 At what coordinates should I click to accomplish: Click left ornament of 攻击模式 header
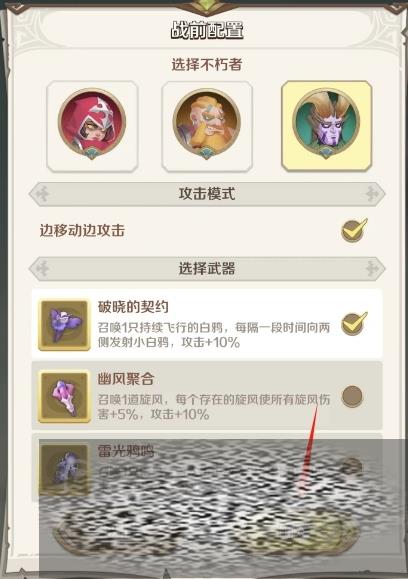(43, 193)
